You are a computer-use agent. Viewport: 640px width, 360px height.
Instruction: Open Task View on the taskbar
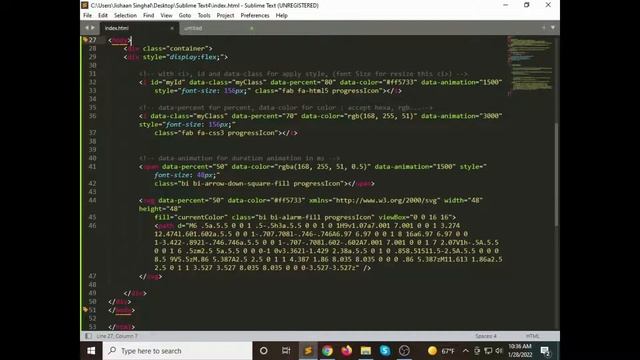286,351
